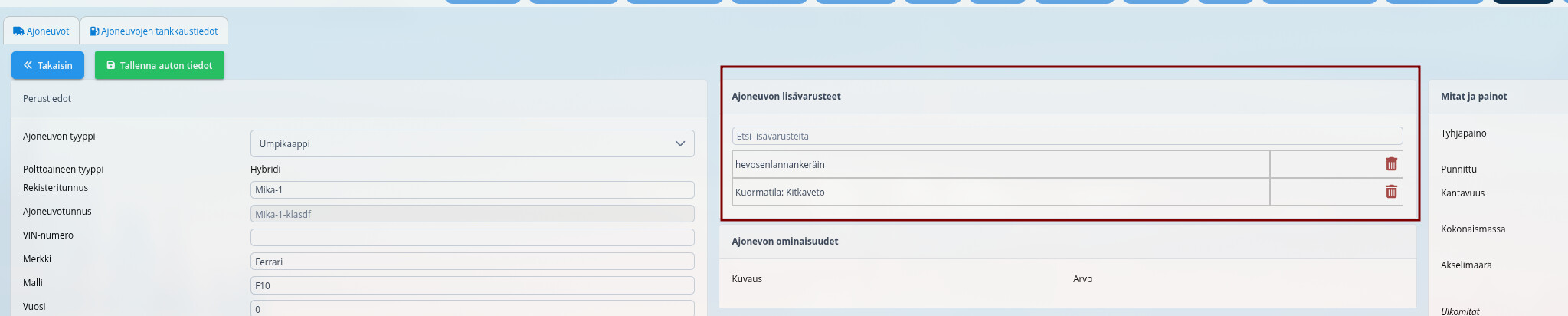Focus the Vuosi year input field
The height and width of the screenshot is (316, 1568).
tap(472, 308)
